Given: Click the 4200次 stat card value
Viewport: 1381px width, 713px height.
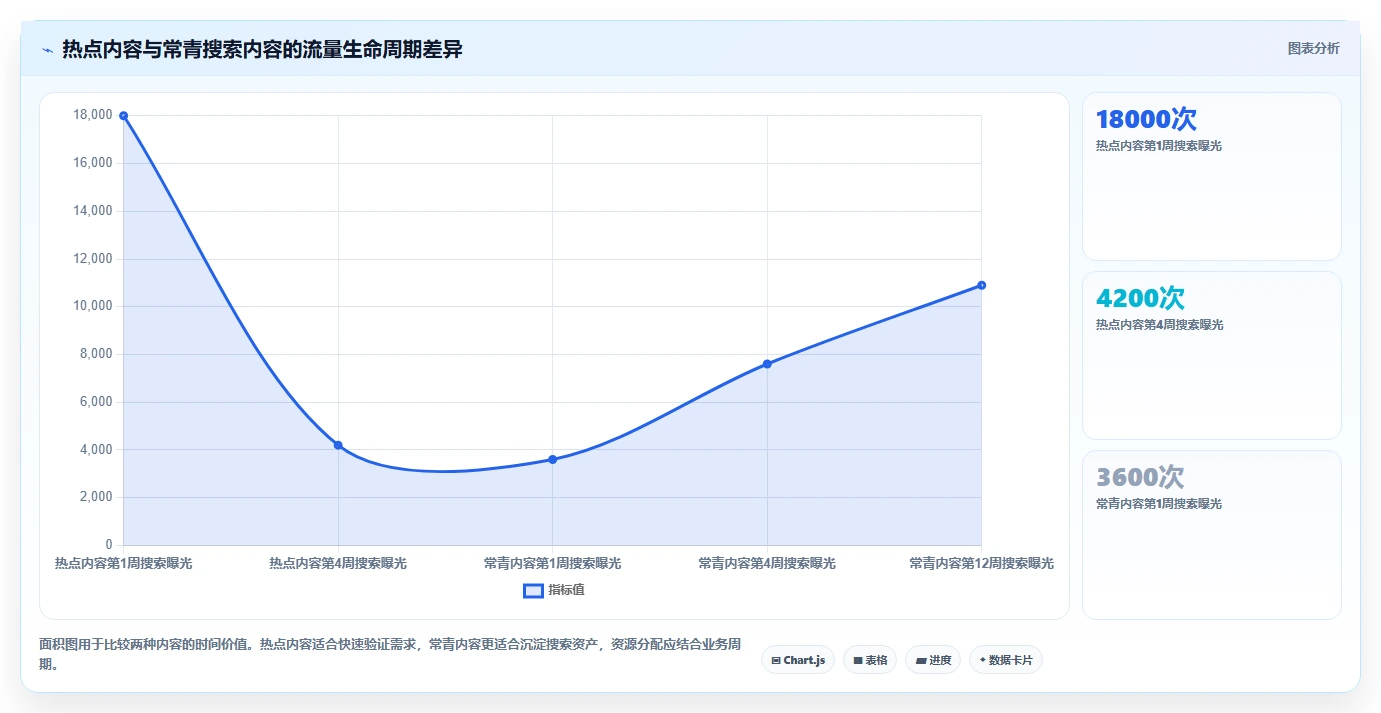Looking at the screenshot, I should coord(1140,299).
